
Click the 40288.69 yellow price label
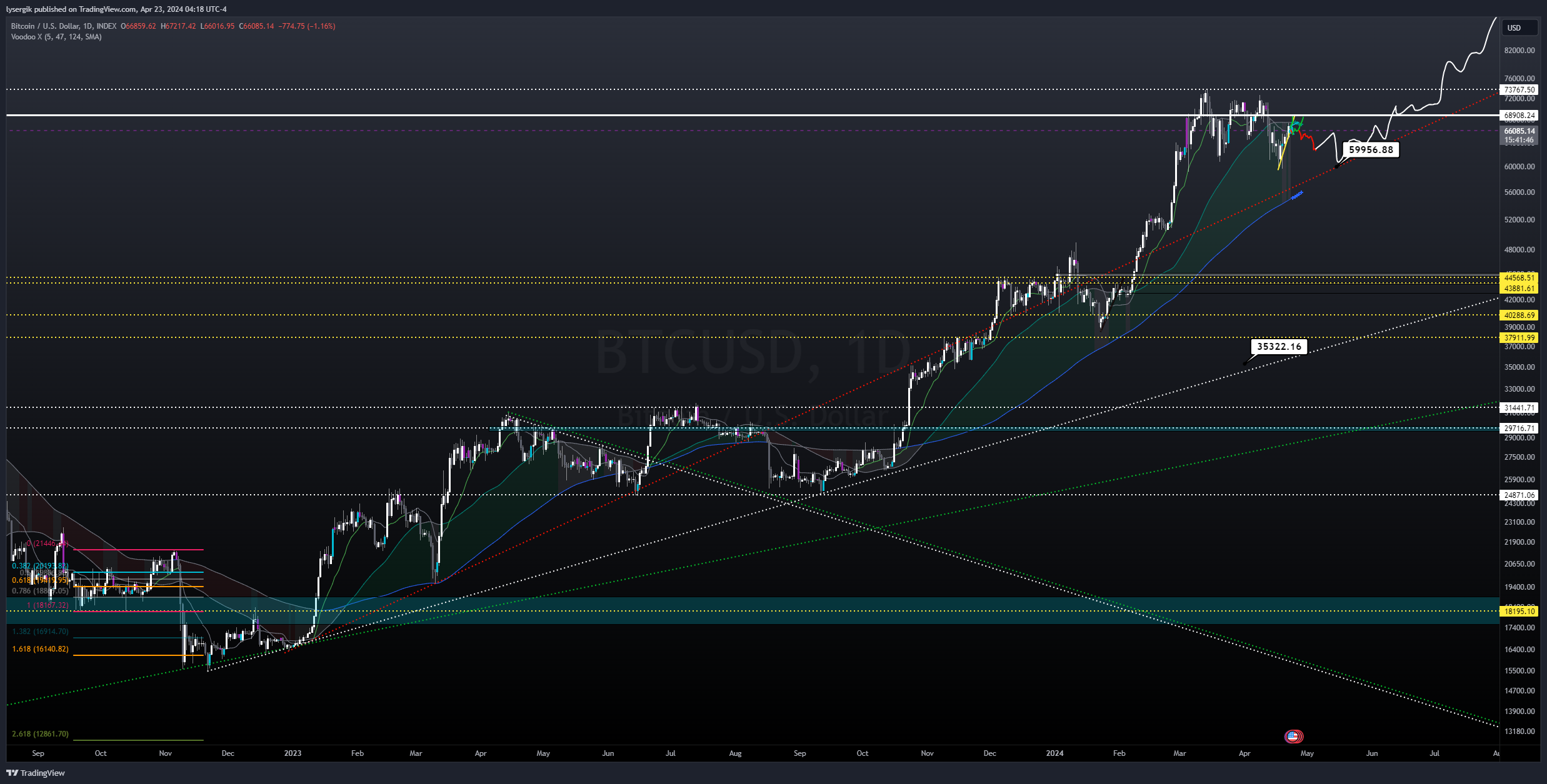pyautogui.click(x=1519, y=315)
